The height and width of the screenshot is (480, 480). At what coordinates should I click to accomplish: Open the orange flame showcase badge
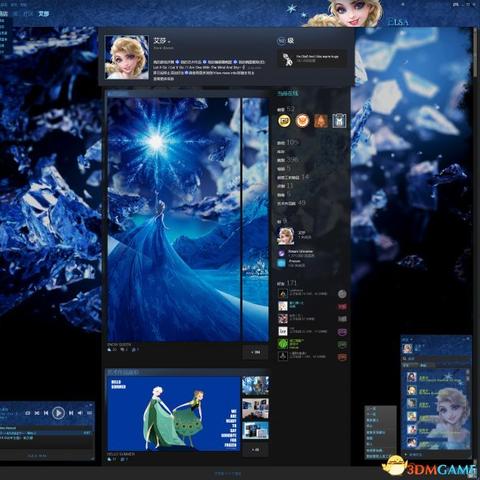click(x=321, y=121)
